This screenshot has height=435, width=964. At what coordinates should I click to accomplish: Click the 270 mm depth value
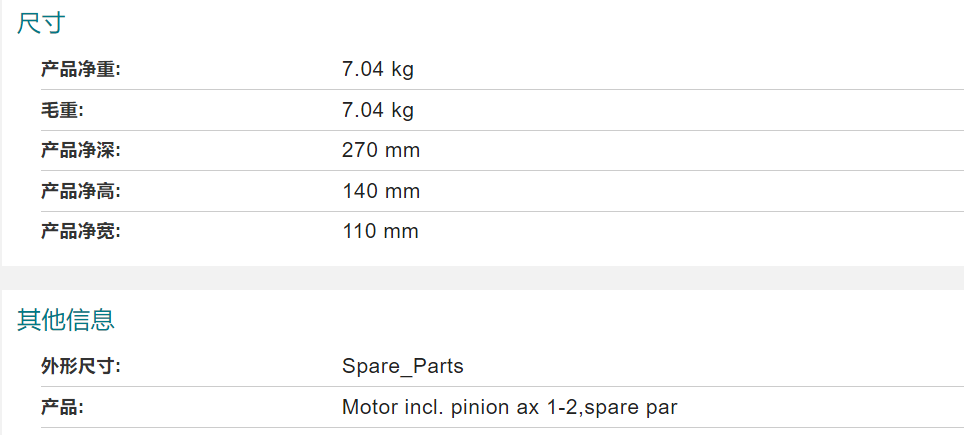pyautogui.click(x=381, y=151)
